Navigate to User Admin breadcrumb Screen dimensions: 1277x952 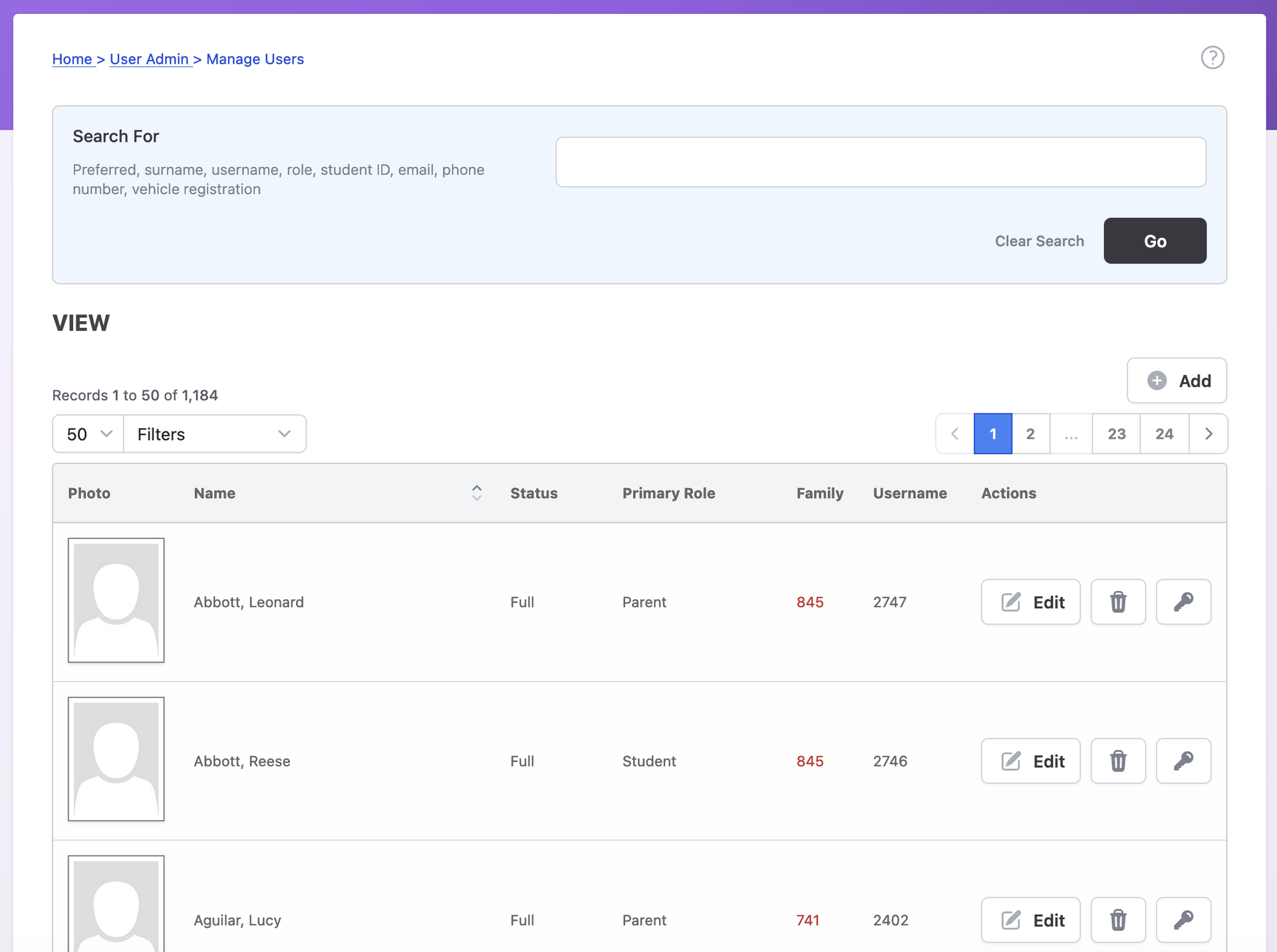pyautogui.click(x=149, y=59)
